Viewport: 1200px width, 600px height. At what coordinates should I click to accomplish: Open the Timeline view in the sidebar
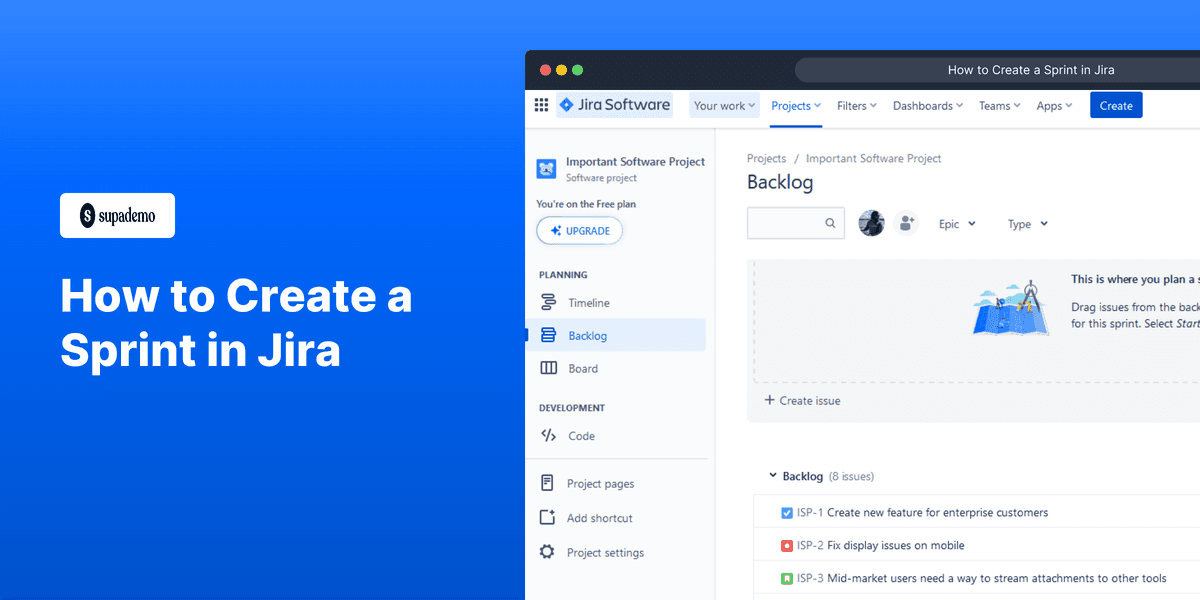click(588, 302)
